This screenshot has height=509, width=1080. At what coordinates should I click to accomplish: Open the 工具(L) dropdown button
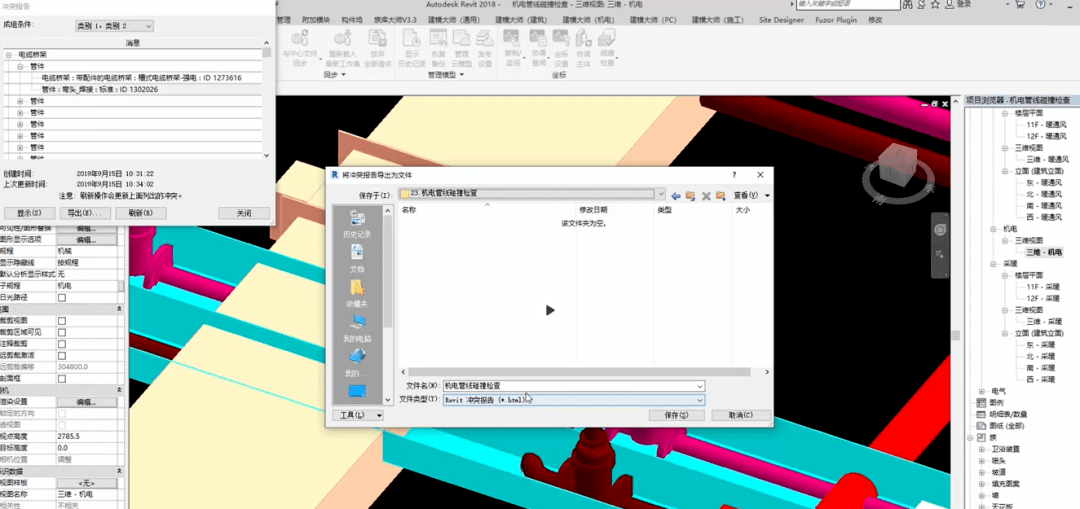pyautogui.click(x=357, y=415)
